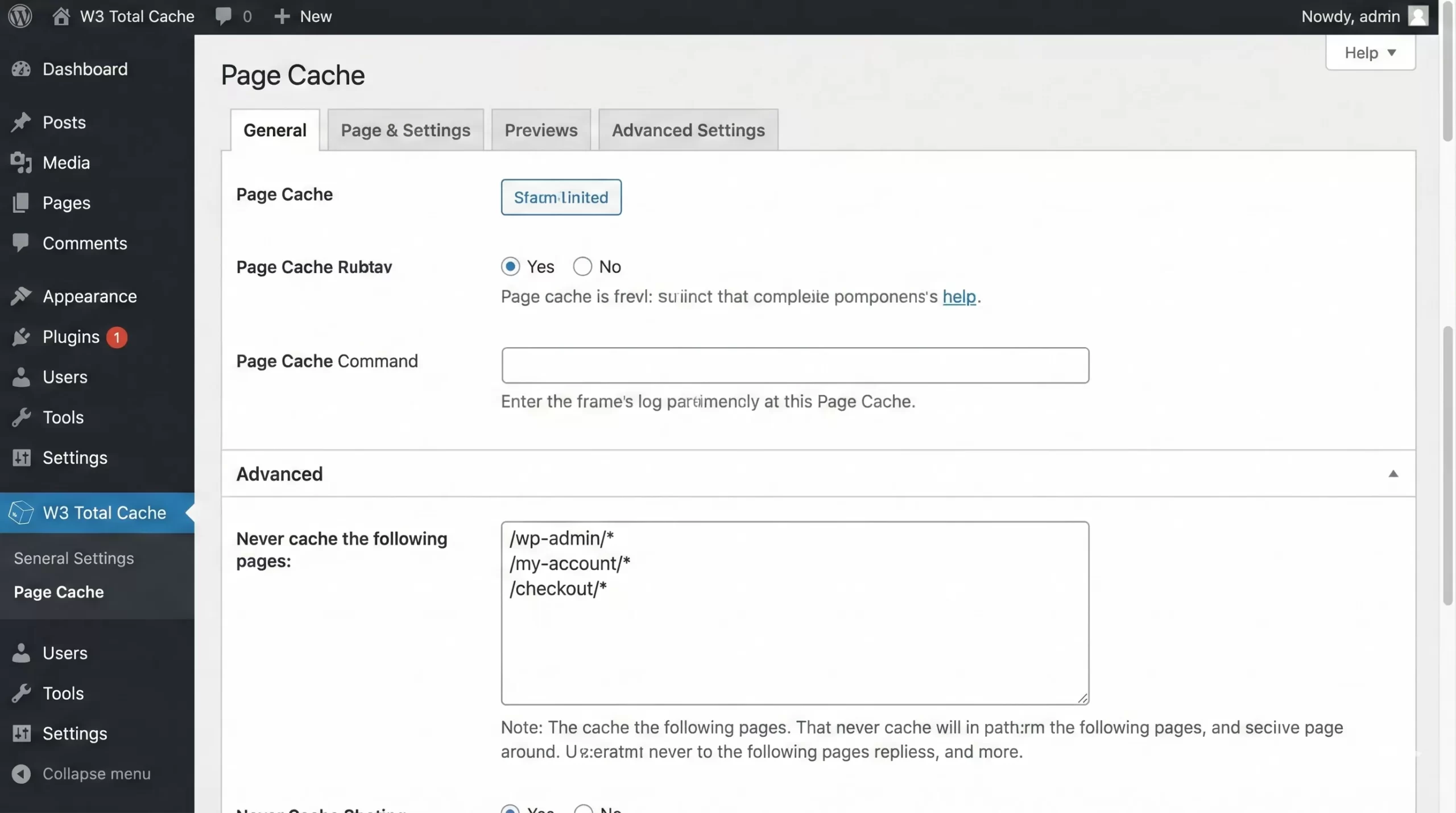Follow the help link in the description
This screenshot has width=1456, height=813.
click(959, 296)
